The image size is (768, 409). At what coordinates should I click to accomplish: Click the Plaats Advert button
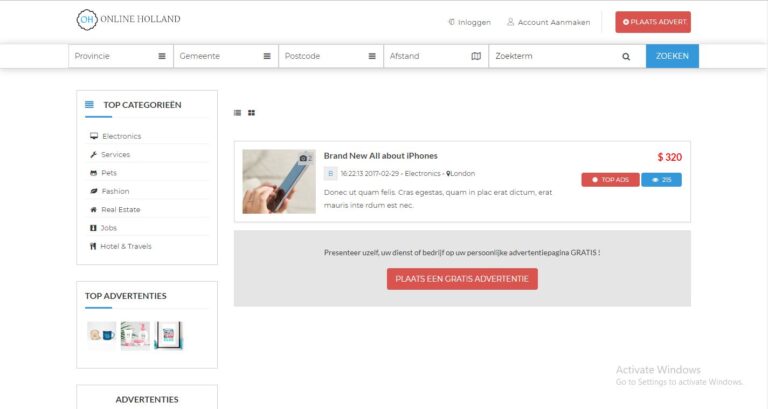[652, 21]
